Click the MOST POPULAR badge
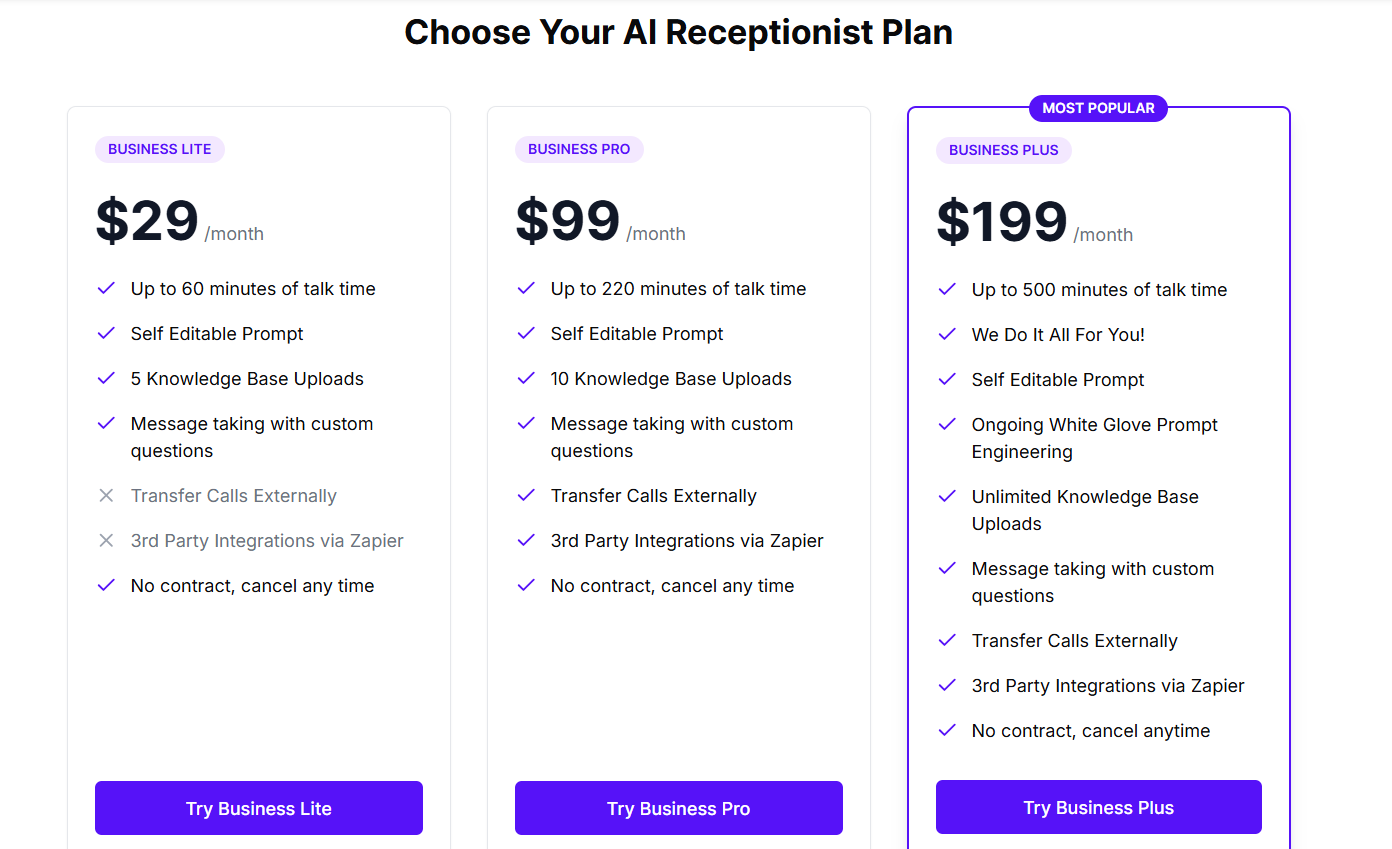The width and height of the screenshot is (1392, 849). point(1098,108)
